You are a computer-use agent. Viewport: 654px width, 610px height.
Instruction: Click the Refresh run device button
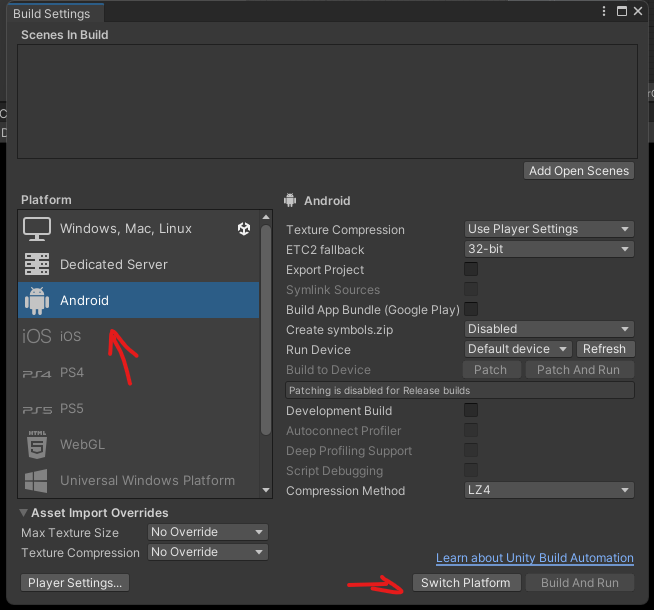605,349
